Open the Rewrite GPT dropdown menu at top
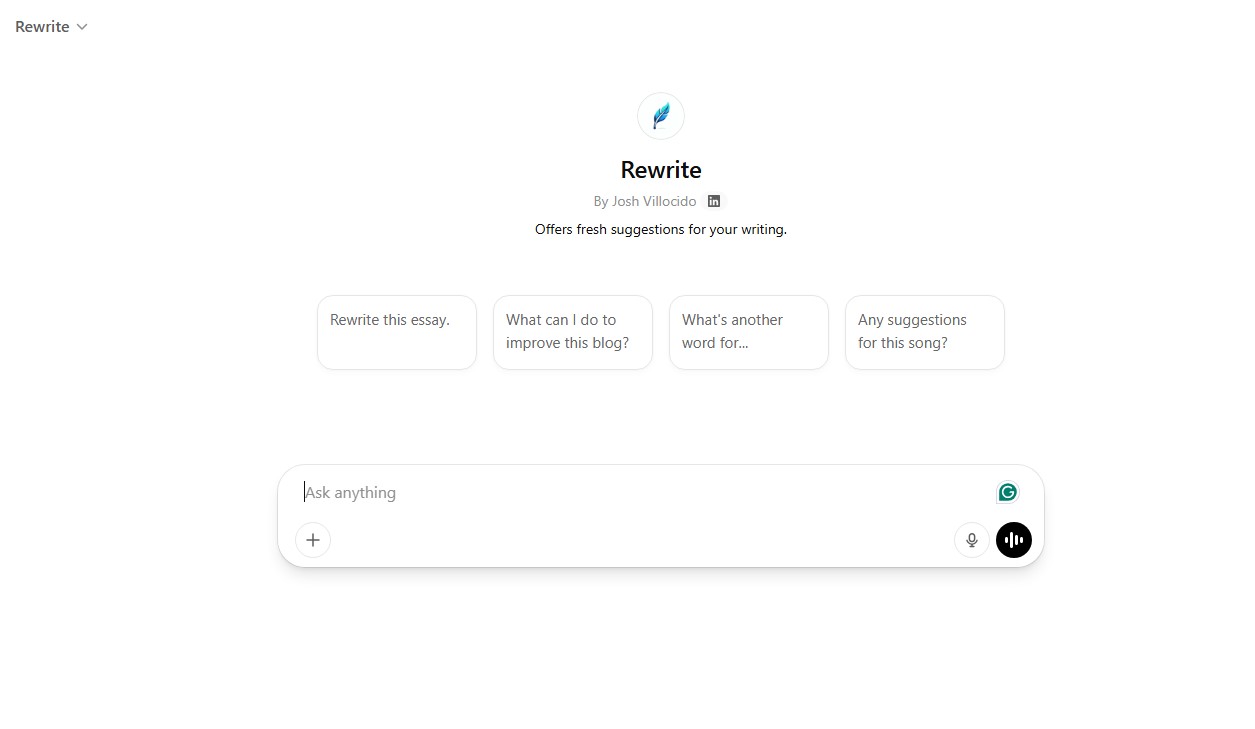Screen dimensions: 1255x729 click(x=51, y=27)
